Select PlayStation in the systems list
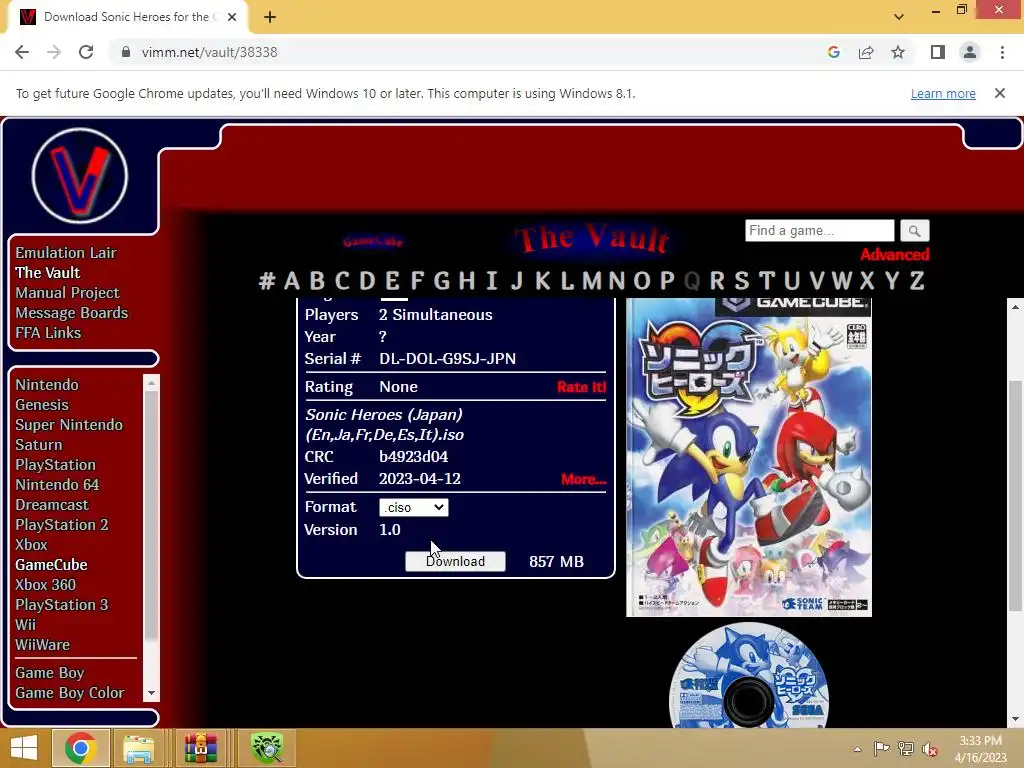1024x768 pixels. 56,465
